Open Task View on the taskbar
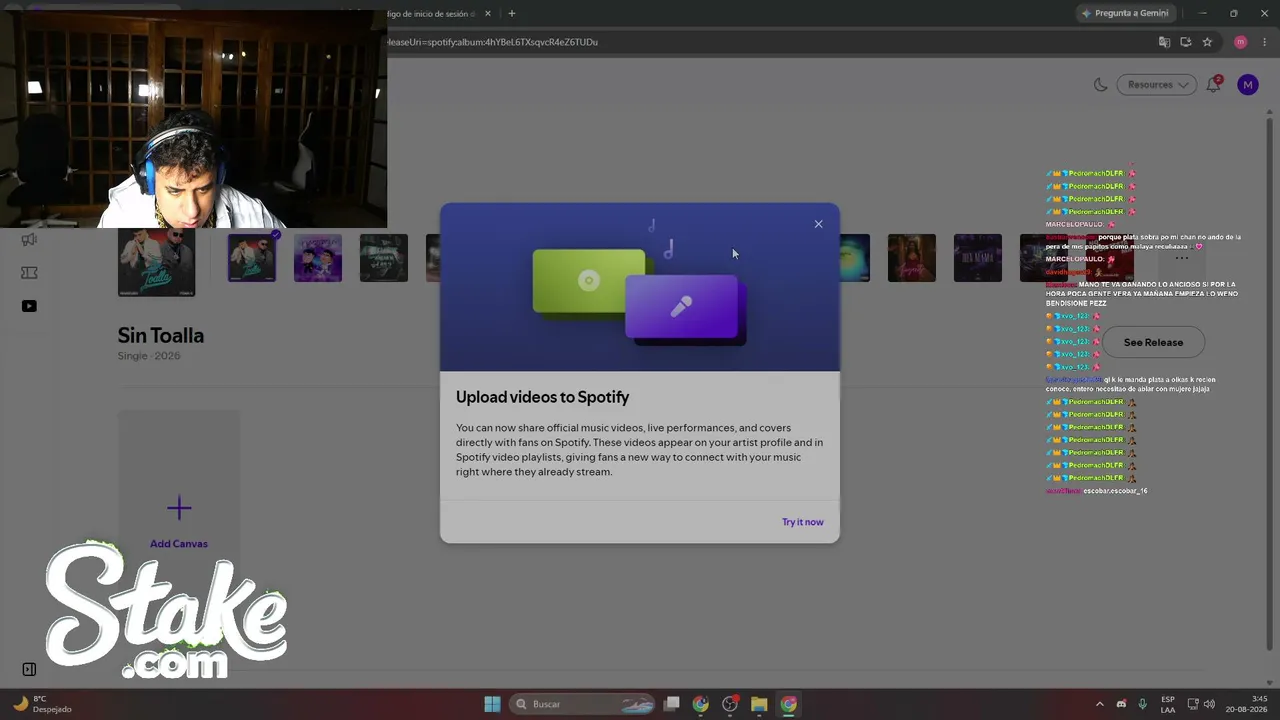The width and height of the screenshot is (1280, 720). click(x=672, y=704)
